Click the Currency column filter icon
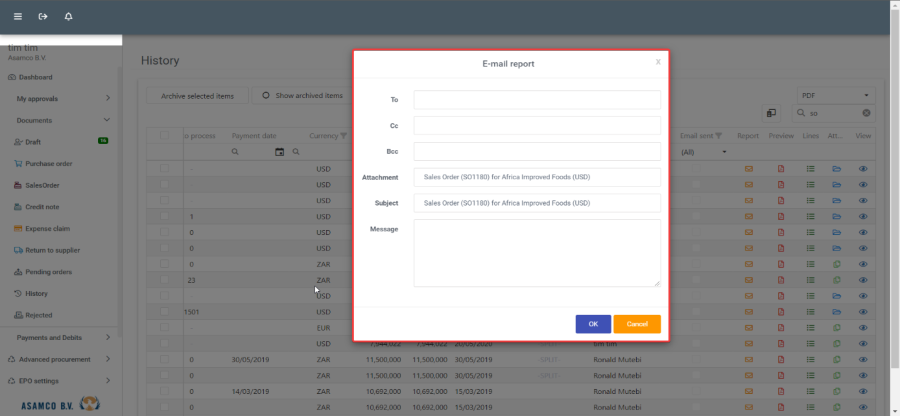900x416 pixels. [343, 136]
